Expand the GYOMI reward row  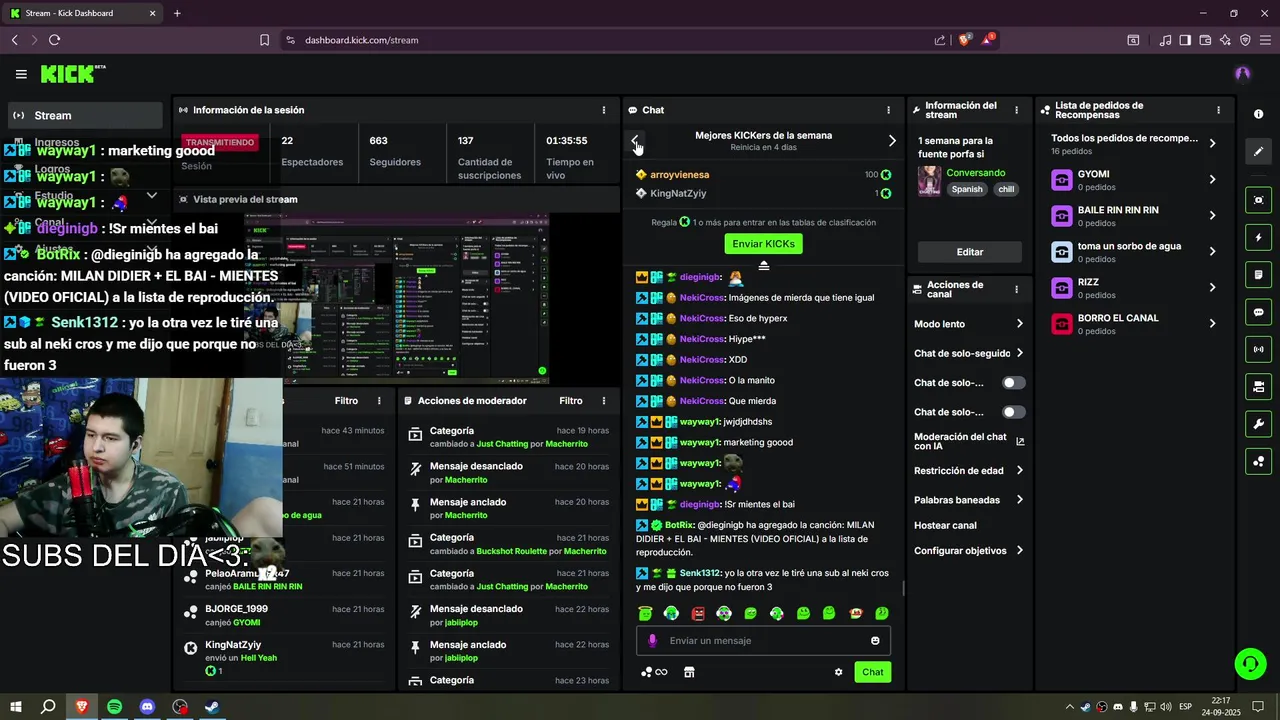(1212, 180)
